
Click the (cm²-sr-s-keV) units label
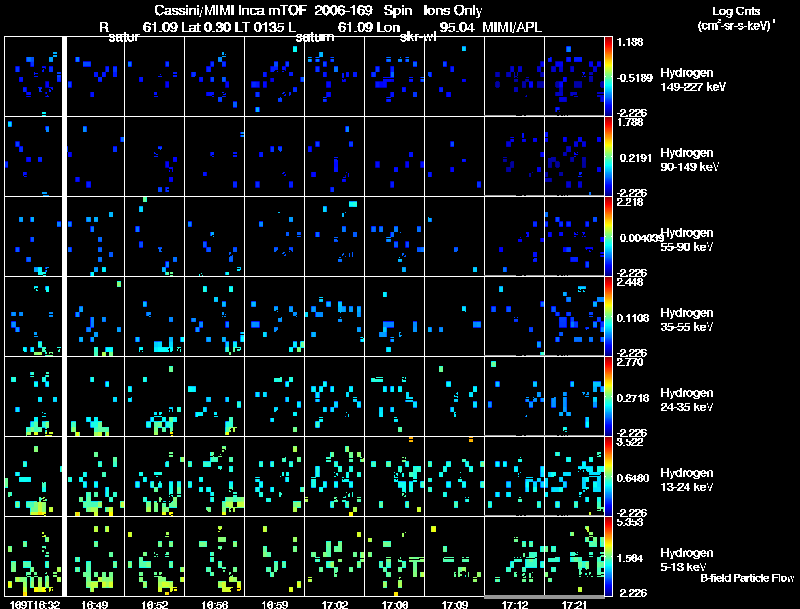(x=737, y=26)
